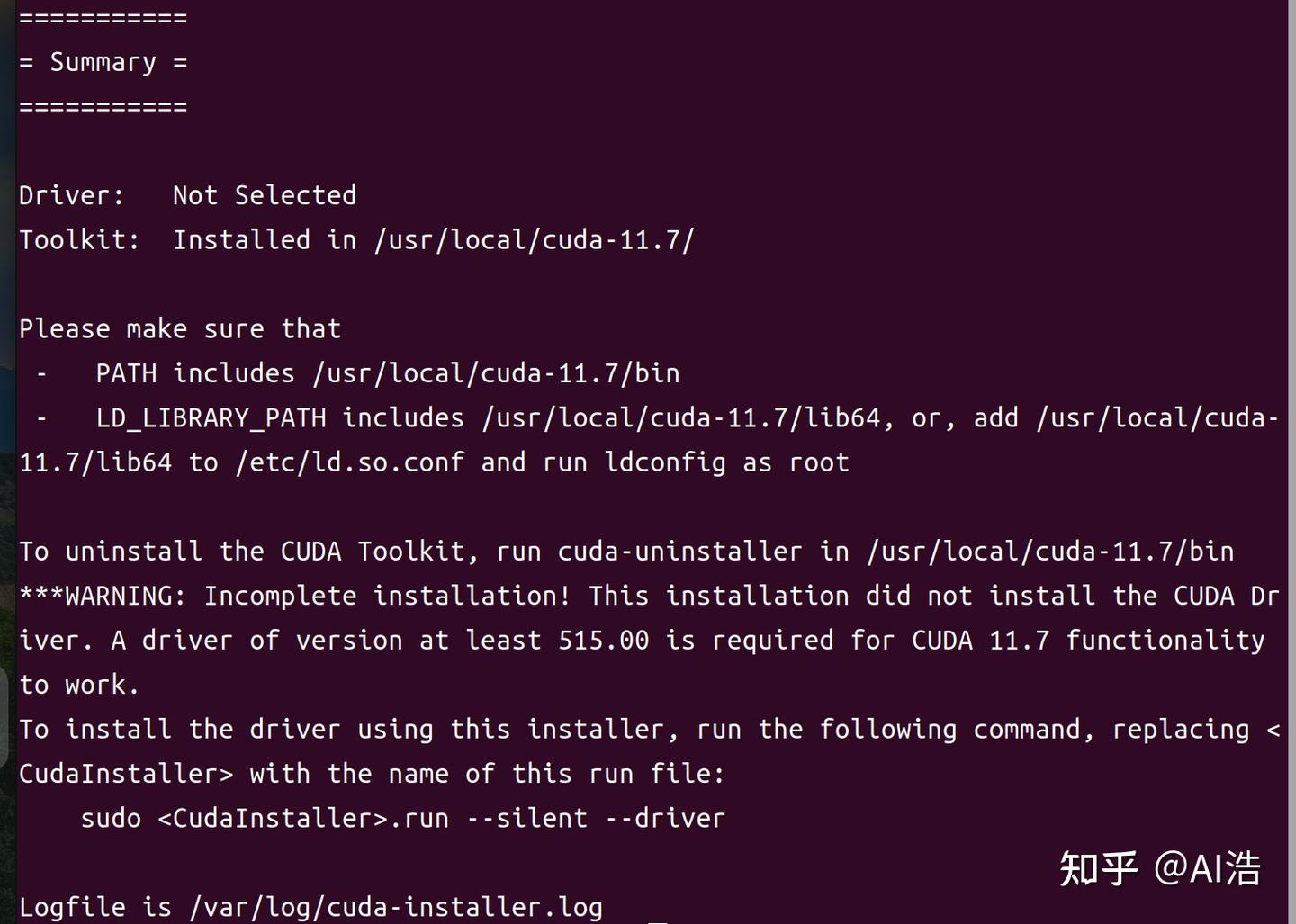Click the 'Toolkit:' label
The width and height of the screenshot is (1296, 924).
(79, 240)
